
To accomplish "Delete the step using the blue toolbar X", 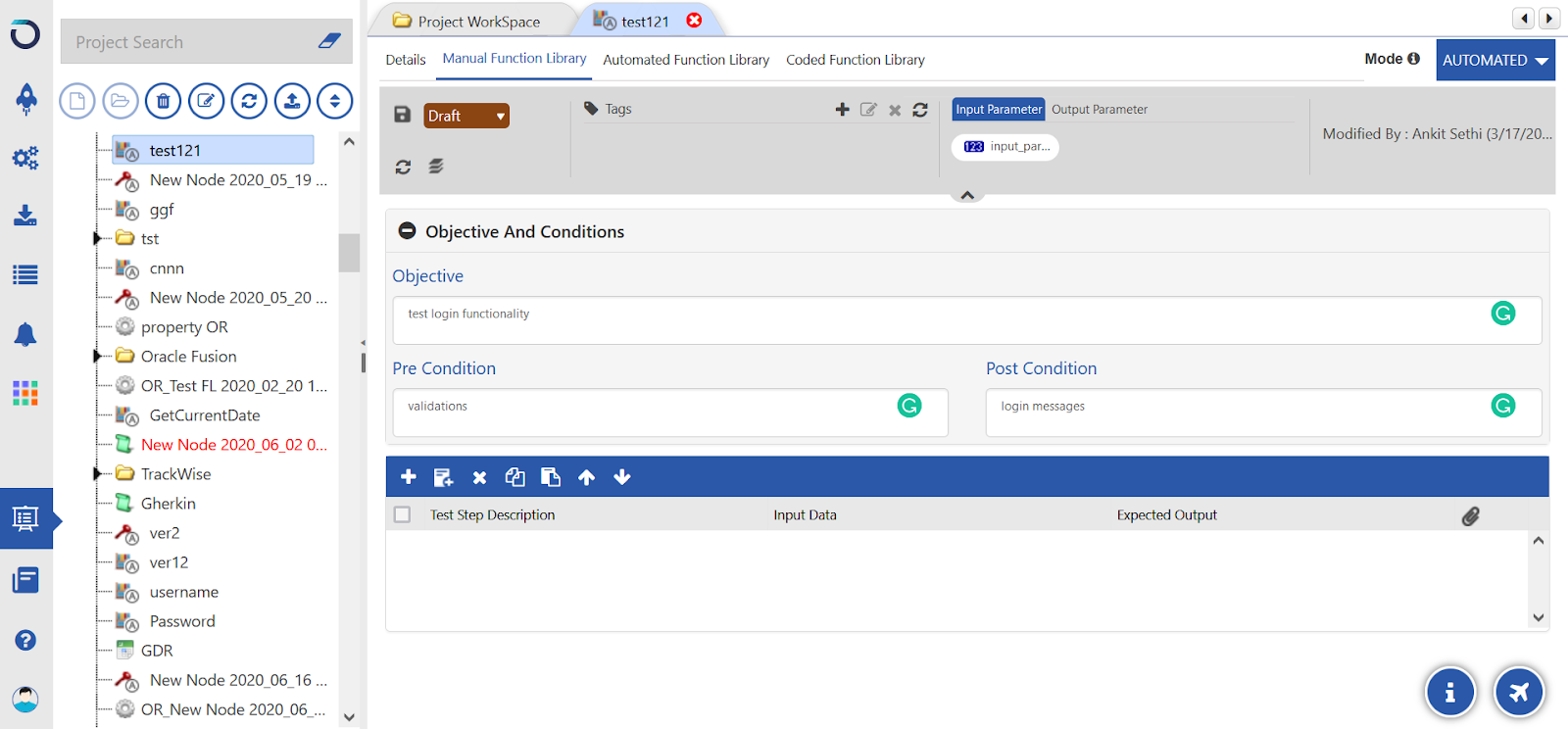I will tap(479, 477).
